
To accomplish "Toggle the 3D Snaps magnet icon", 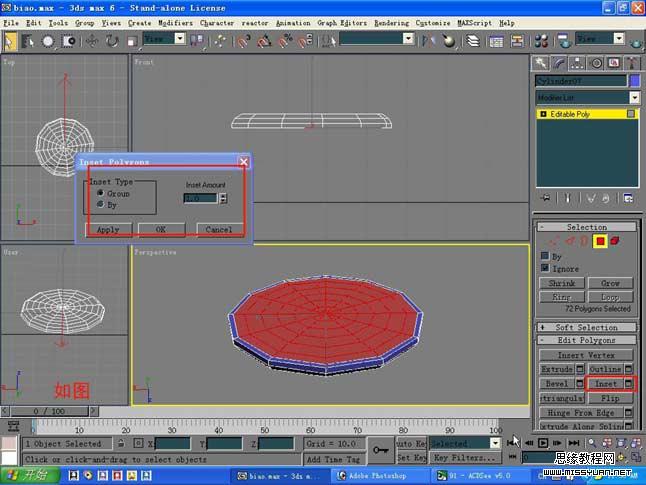I will click(243, 41).
